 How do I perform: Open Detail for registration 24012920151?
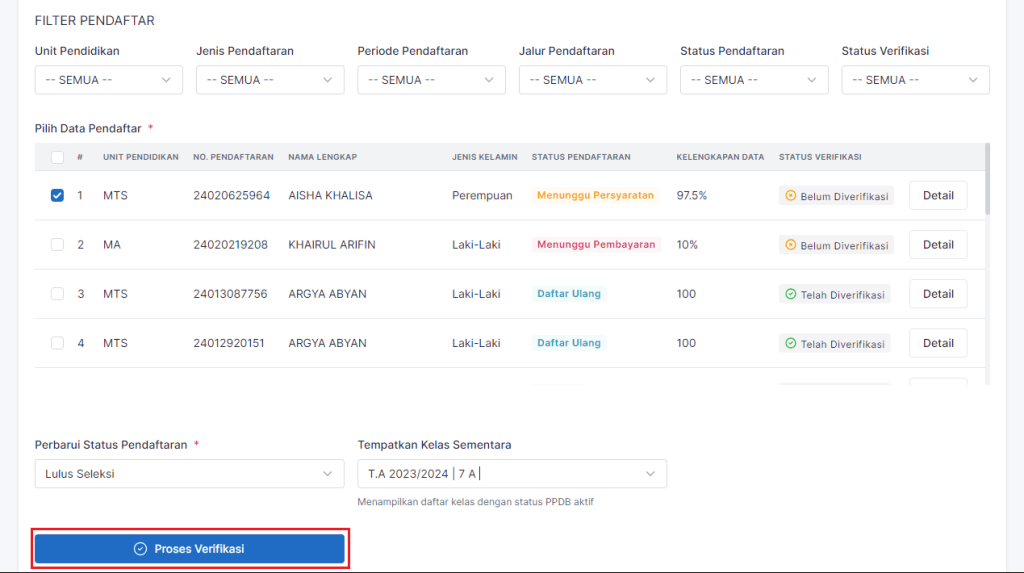[938, 343]
